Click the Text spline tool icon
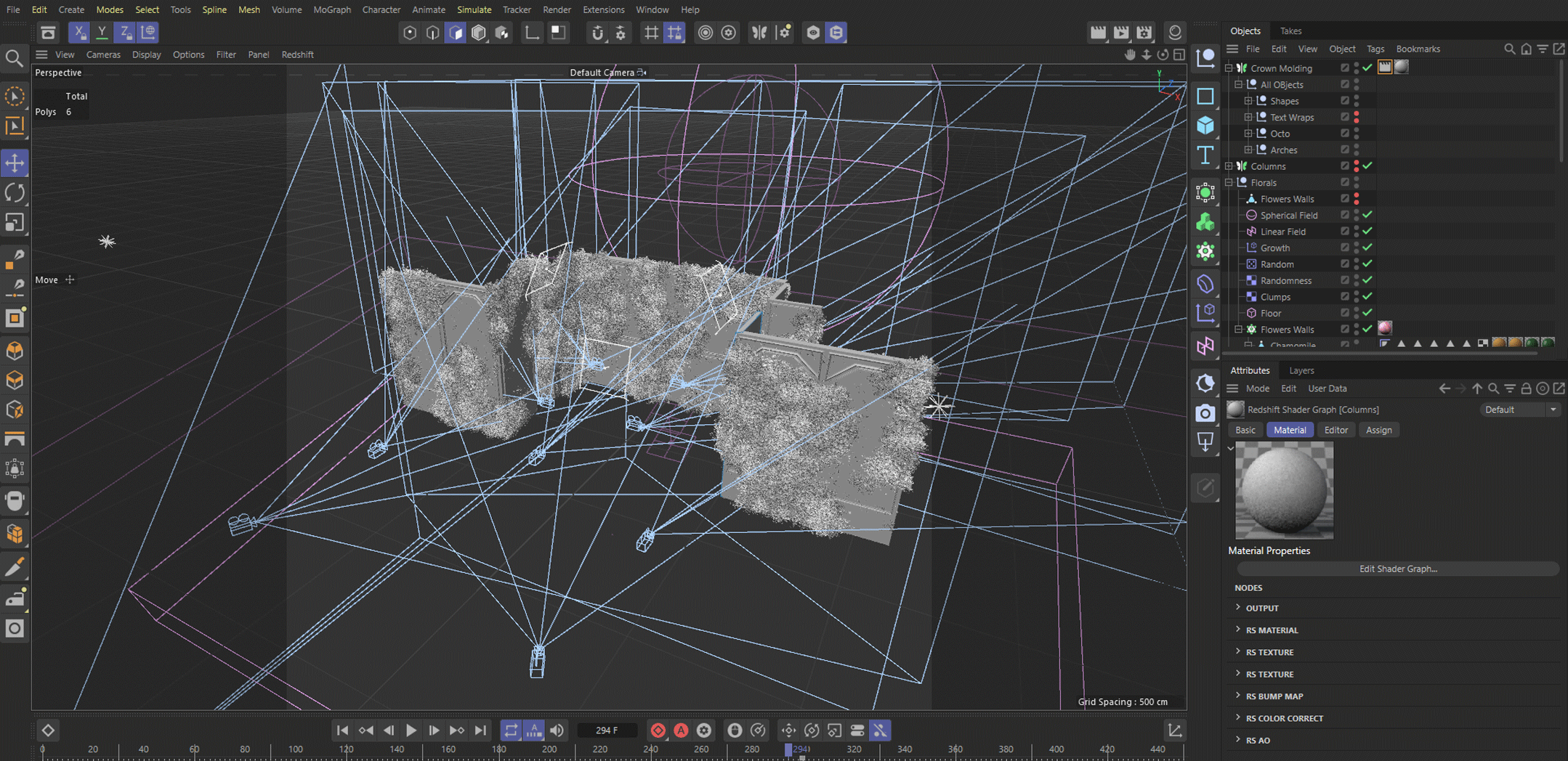Viewport: 1568px width, 761px height. coord(1205,155)
